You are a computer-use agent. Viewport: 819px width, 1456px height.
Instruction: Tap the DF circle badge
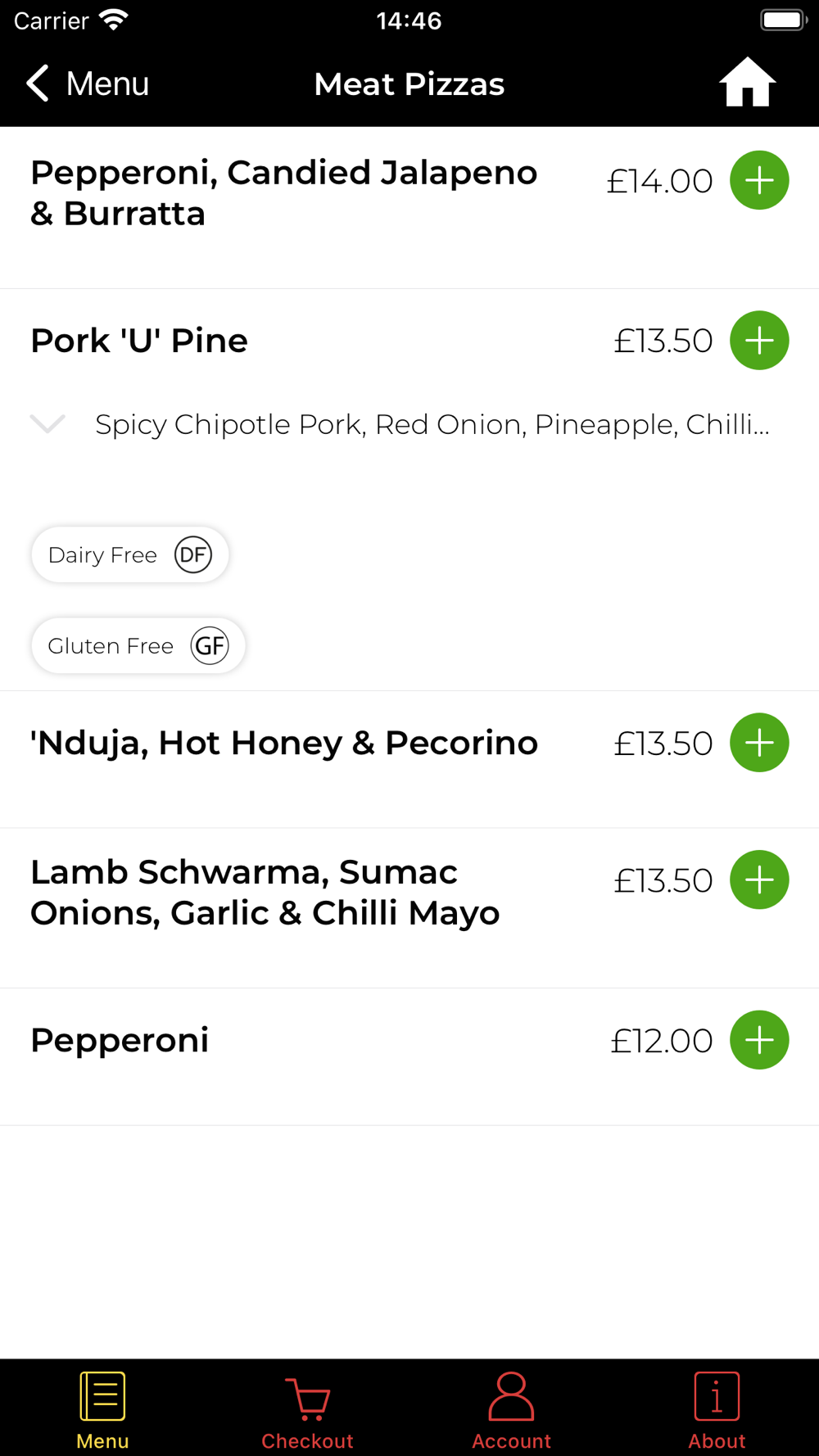point(193,554)
